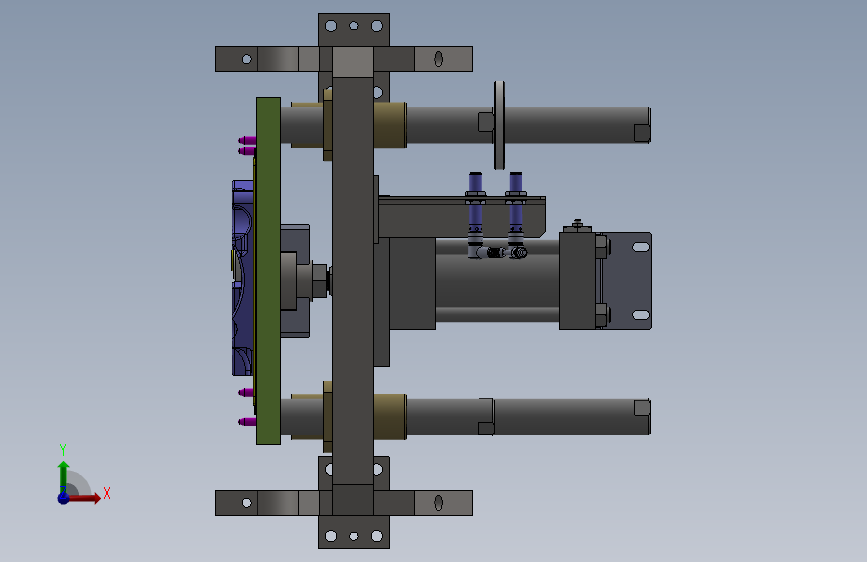The width and height of the screenshot is (867, 562).
Task: Select the bottom three-hole mounting bracket
Action: (x=354, y=532)
